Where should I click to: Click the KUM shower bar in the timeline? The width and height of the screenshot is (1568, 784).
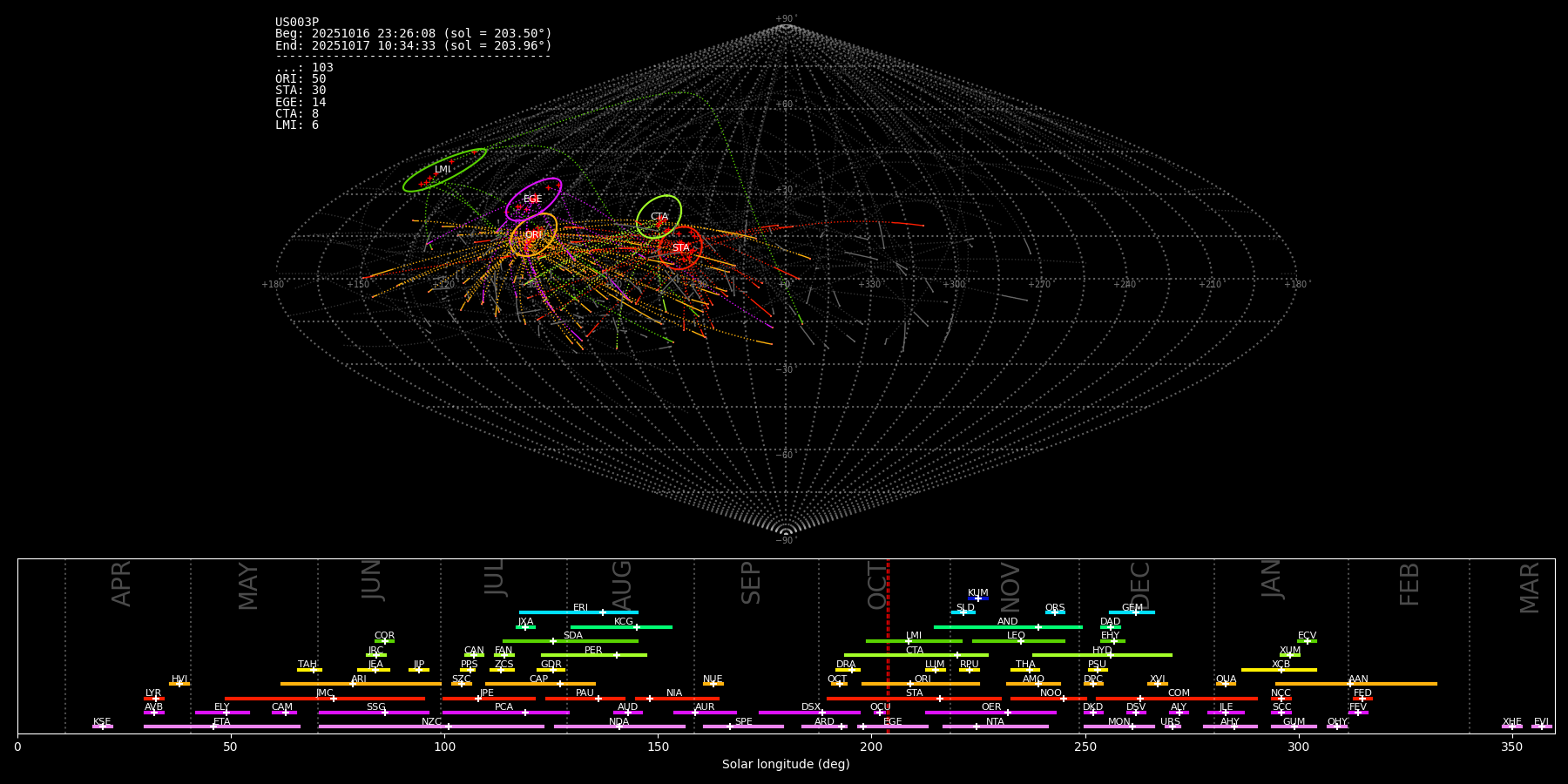[978, 598]
